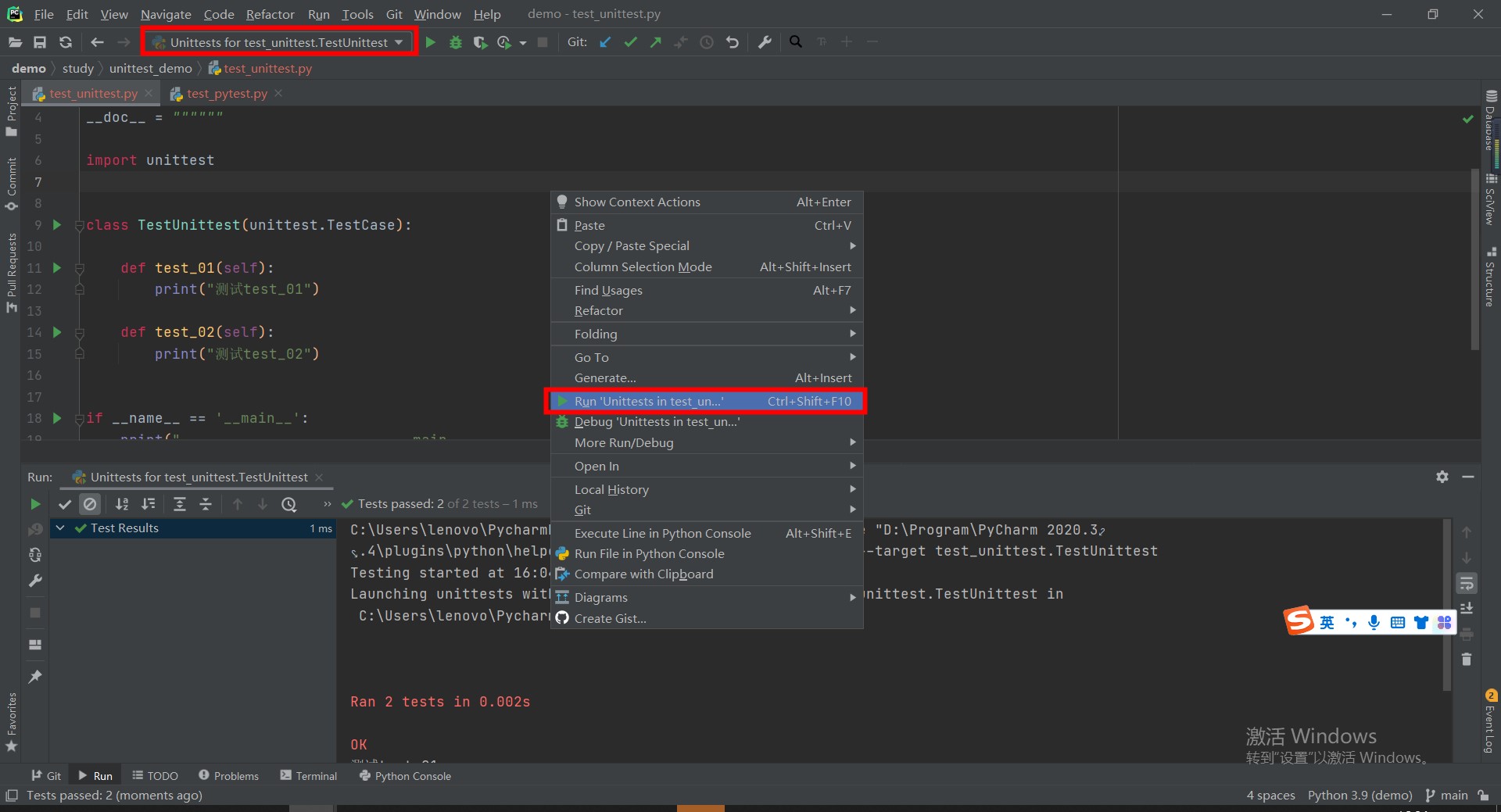Open the Terminal tool window
The height and width of the screenshot is (812, 1501).
pos(309,776)
